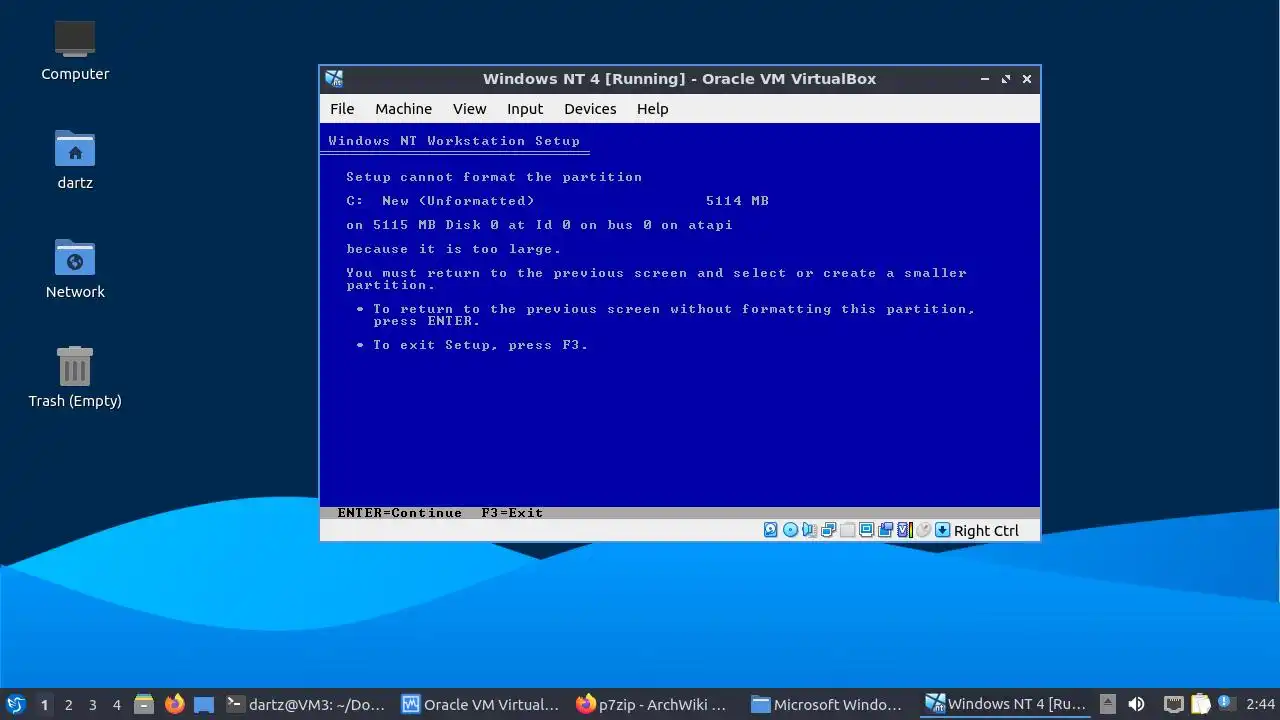Click the CPU virtualization indicator icon
The image size is (1280, 720).
click(904, 530)
